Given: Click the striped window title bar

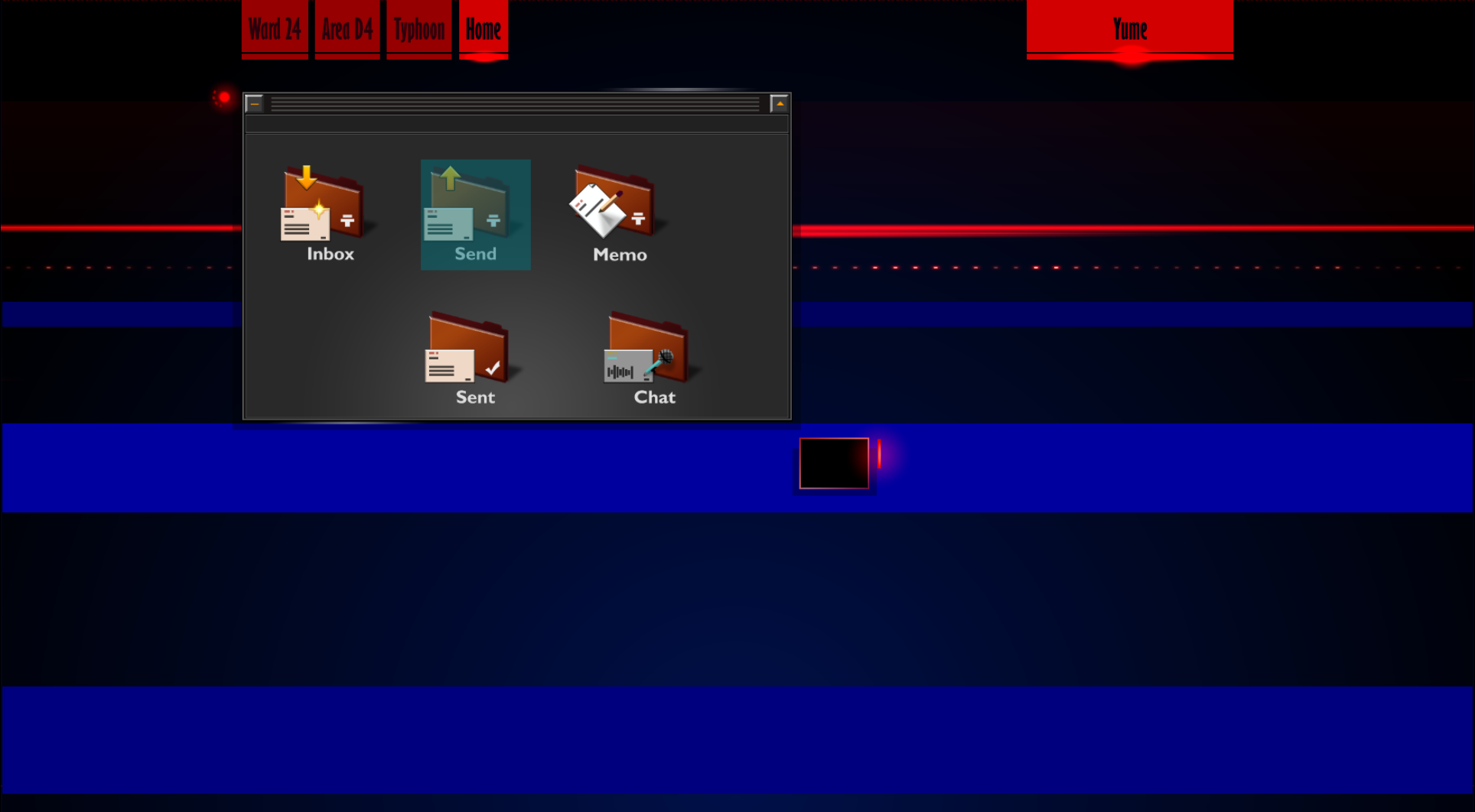Looking at the screenshot, I should pos(515,103).
